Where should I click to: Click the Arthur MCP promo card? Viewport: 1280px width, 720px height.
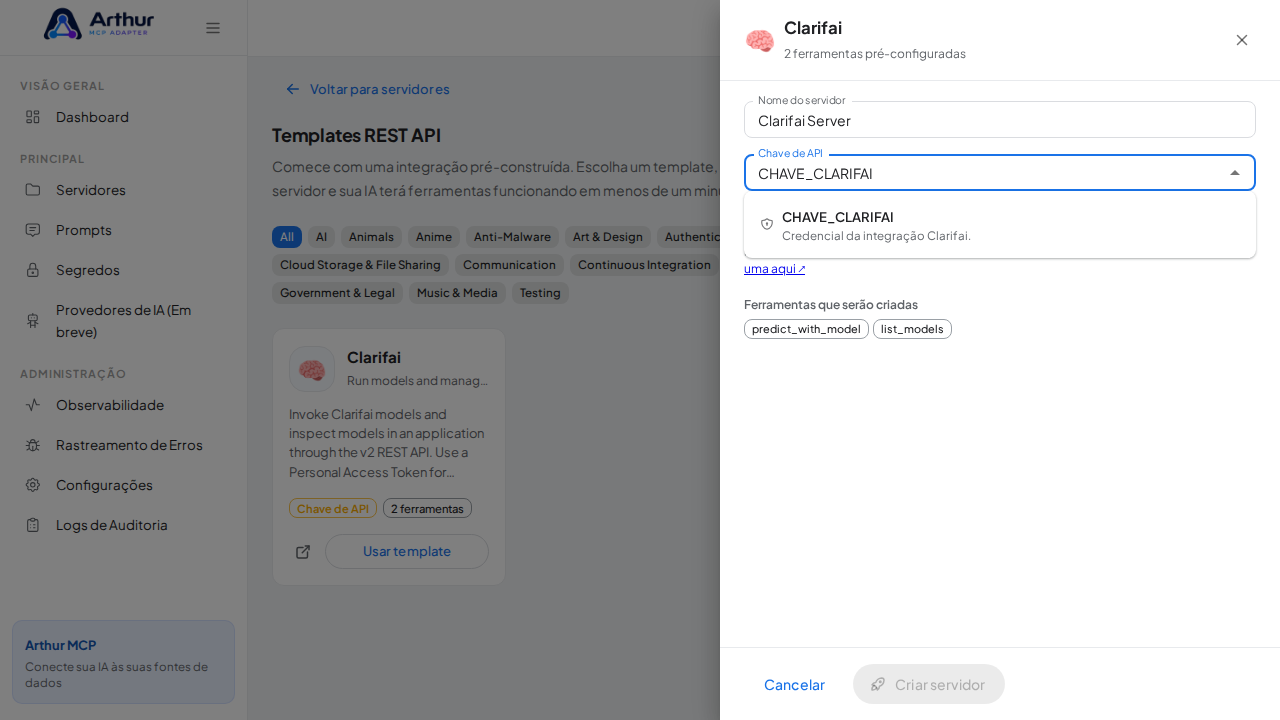(123, 662)
